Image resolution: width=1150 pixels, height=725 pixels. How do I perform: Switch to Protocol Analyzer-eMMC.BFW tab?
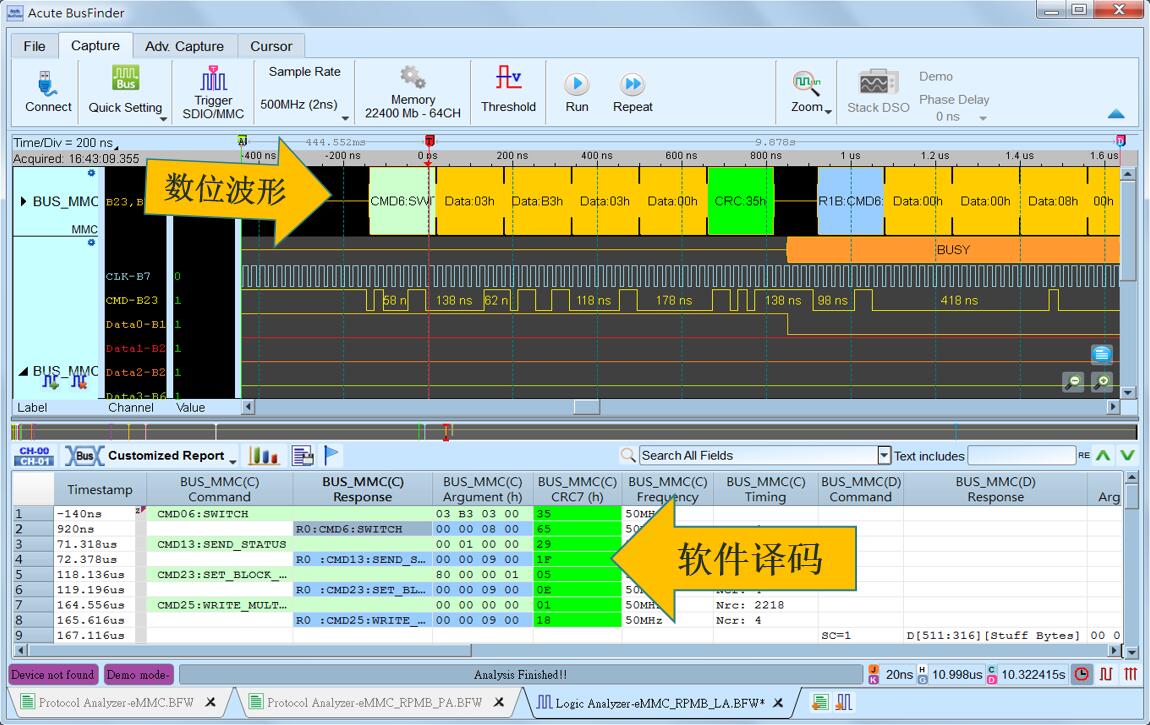(x=116, y=702)
